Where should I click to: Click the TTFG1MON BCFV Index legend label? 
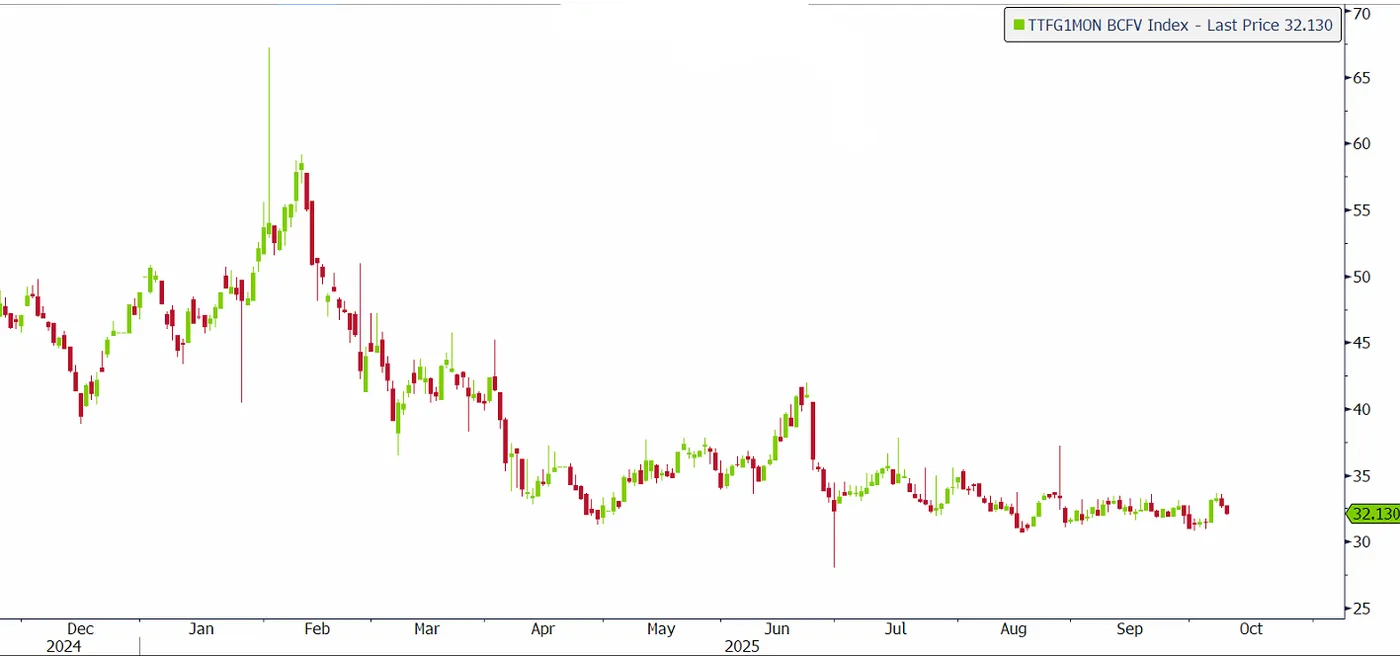tap(1180, 25)
